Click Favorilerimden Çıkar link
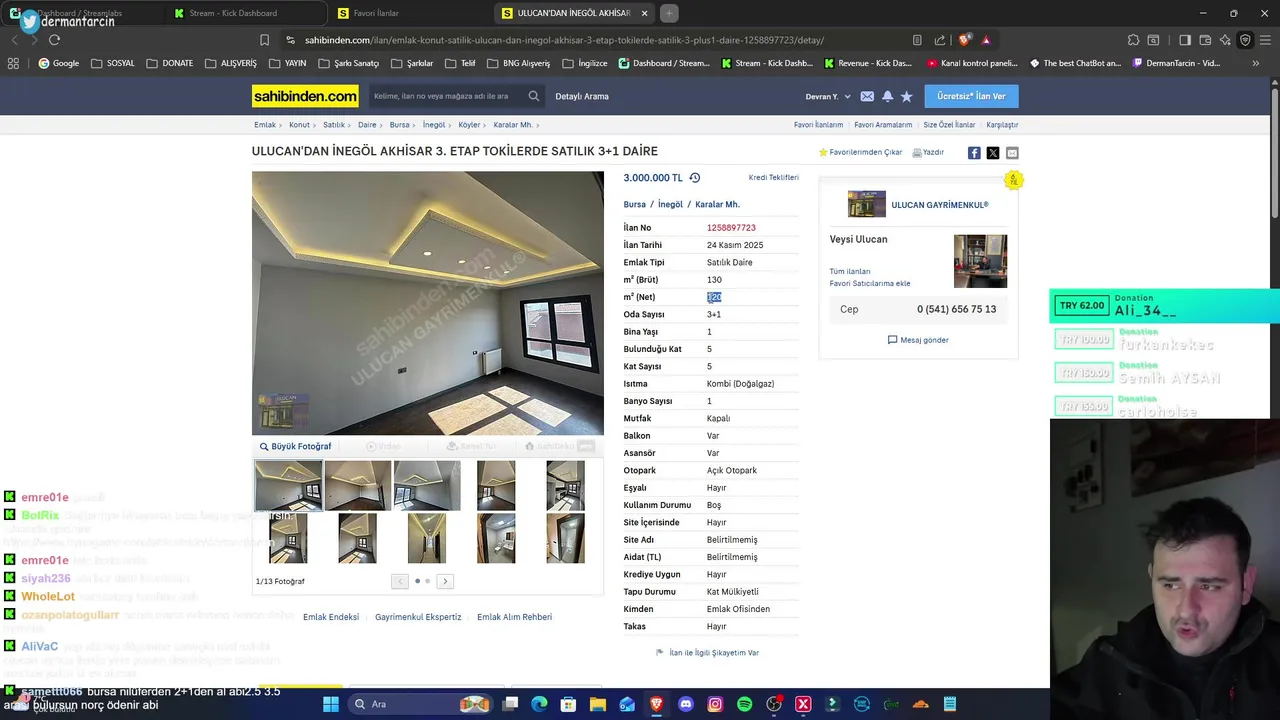 pyautogui.click(x=860, y=152)
